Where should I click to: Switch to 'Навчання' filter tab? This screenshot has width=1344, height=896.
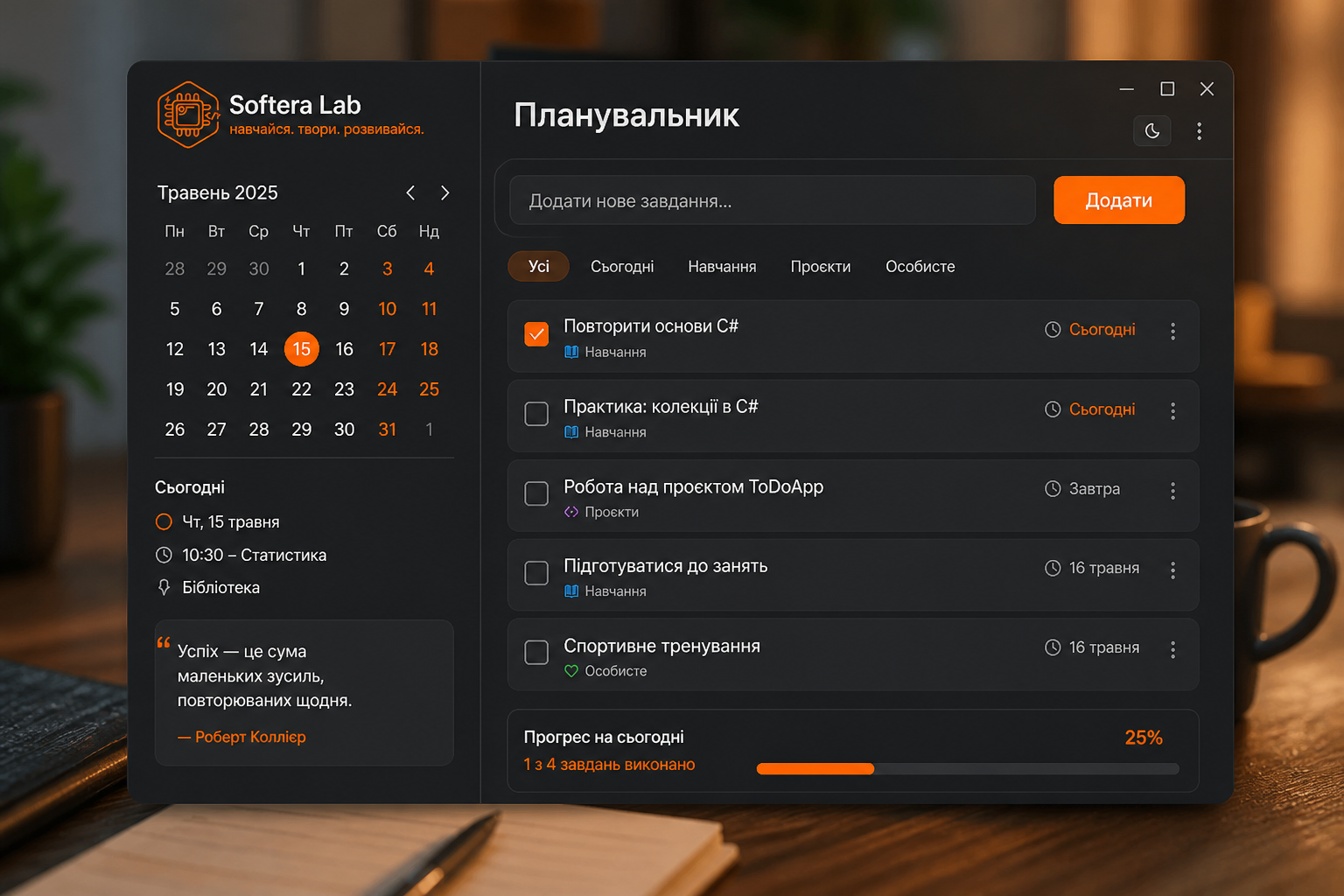coord(722,266)
